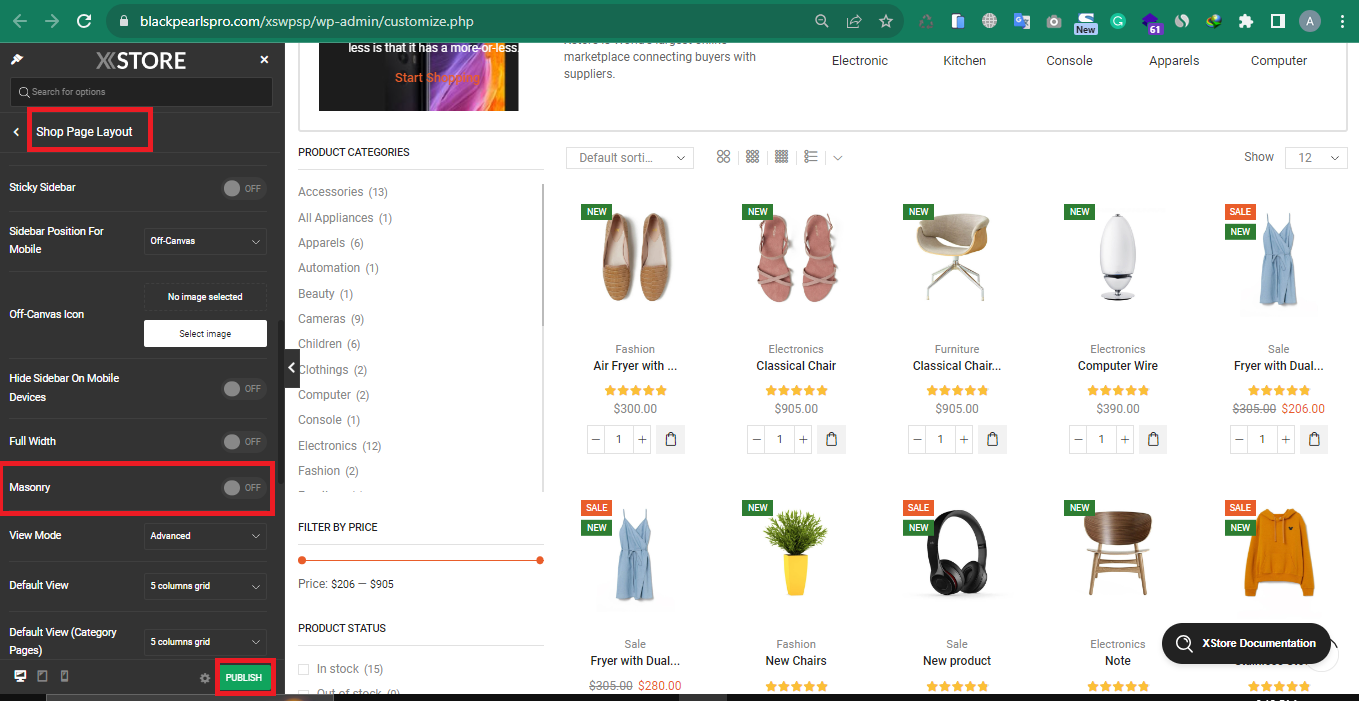This screenshot has width=1359, height=701.
Task: Click Start Shopping banner link
Action: pos(437,78)
